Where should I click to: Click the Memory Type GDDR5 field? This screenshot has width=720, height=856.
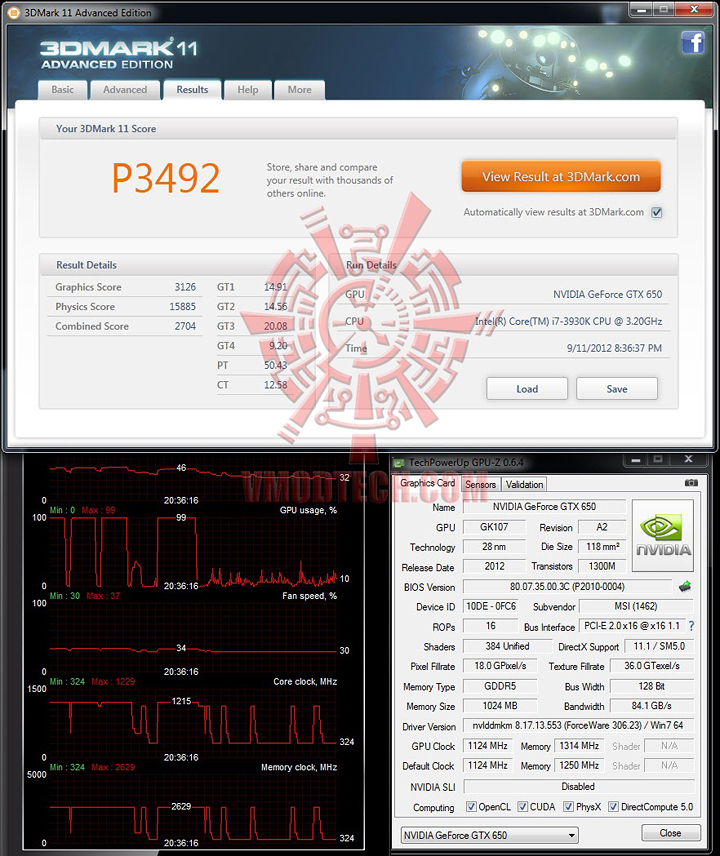click(x=500, y=686)
